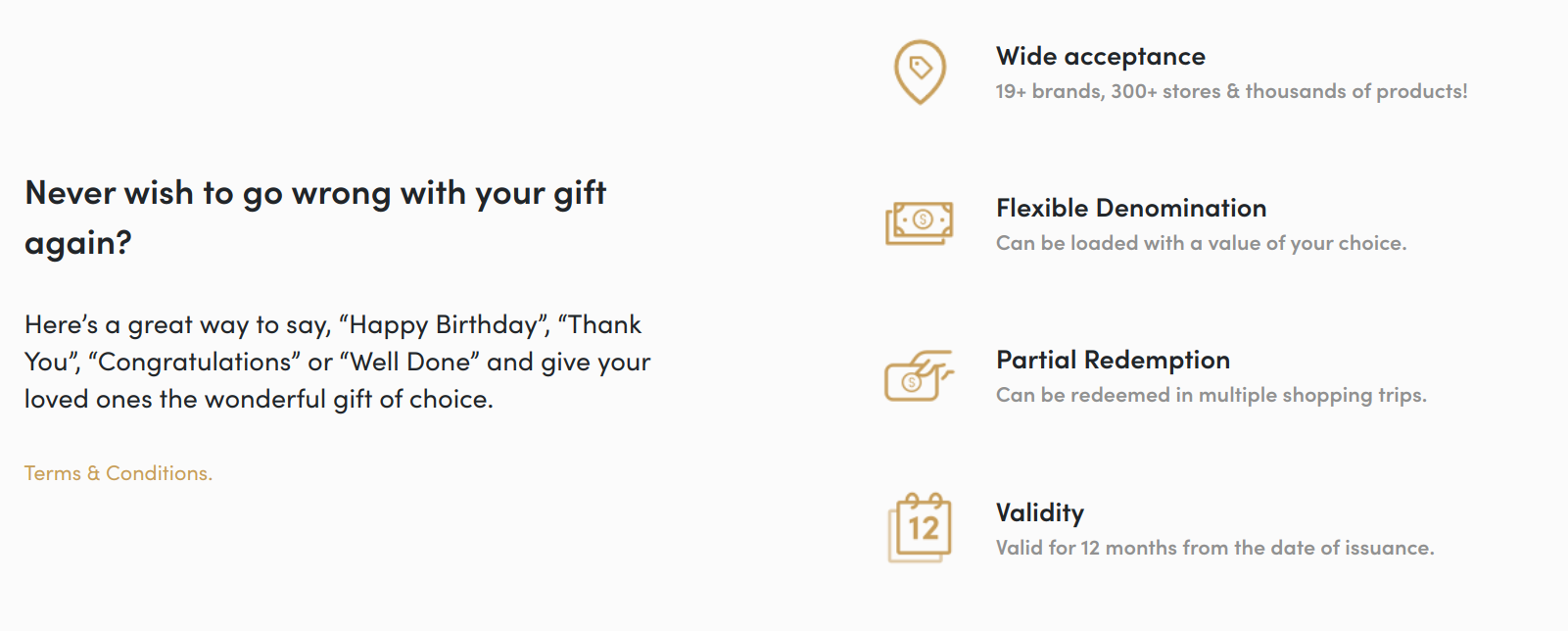Click the word 'again?' in the headline

78,243
